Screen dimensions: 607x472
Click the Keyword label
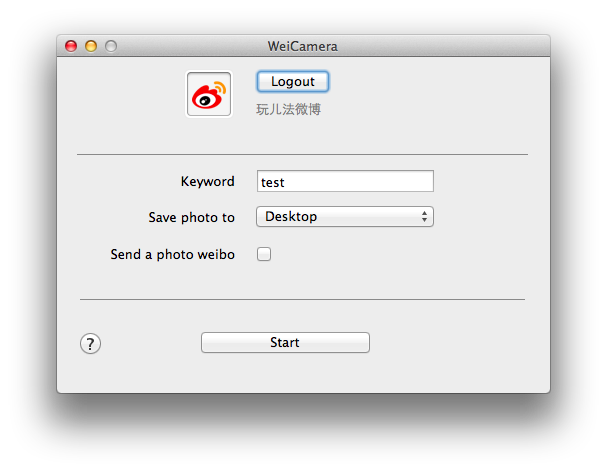[x=207, y=181]
